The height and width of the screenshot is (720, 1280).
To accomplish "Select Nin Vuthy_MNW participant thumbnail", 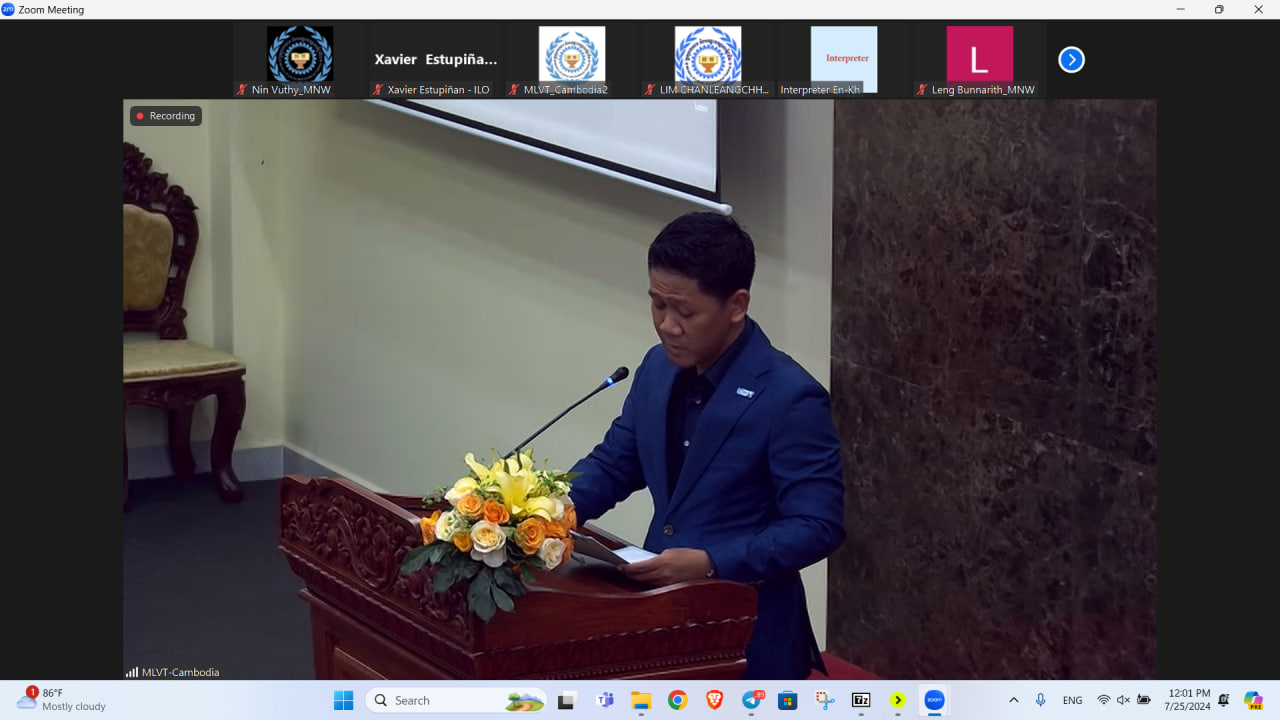I will coord(300,60).
